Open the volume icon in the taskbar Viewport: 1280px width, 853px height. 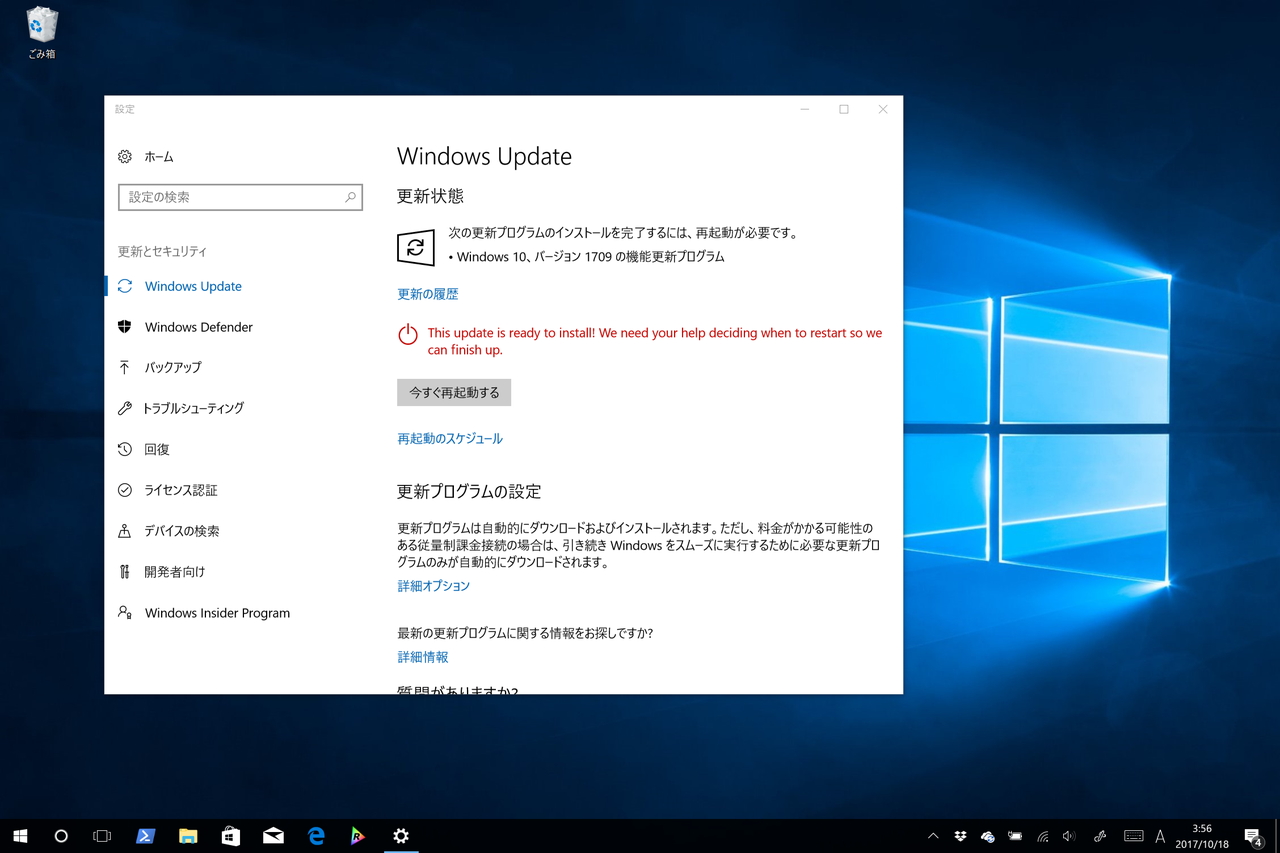(1068, 836)
